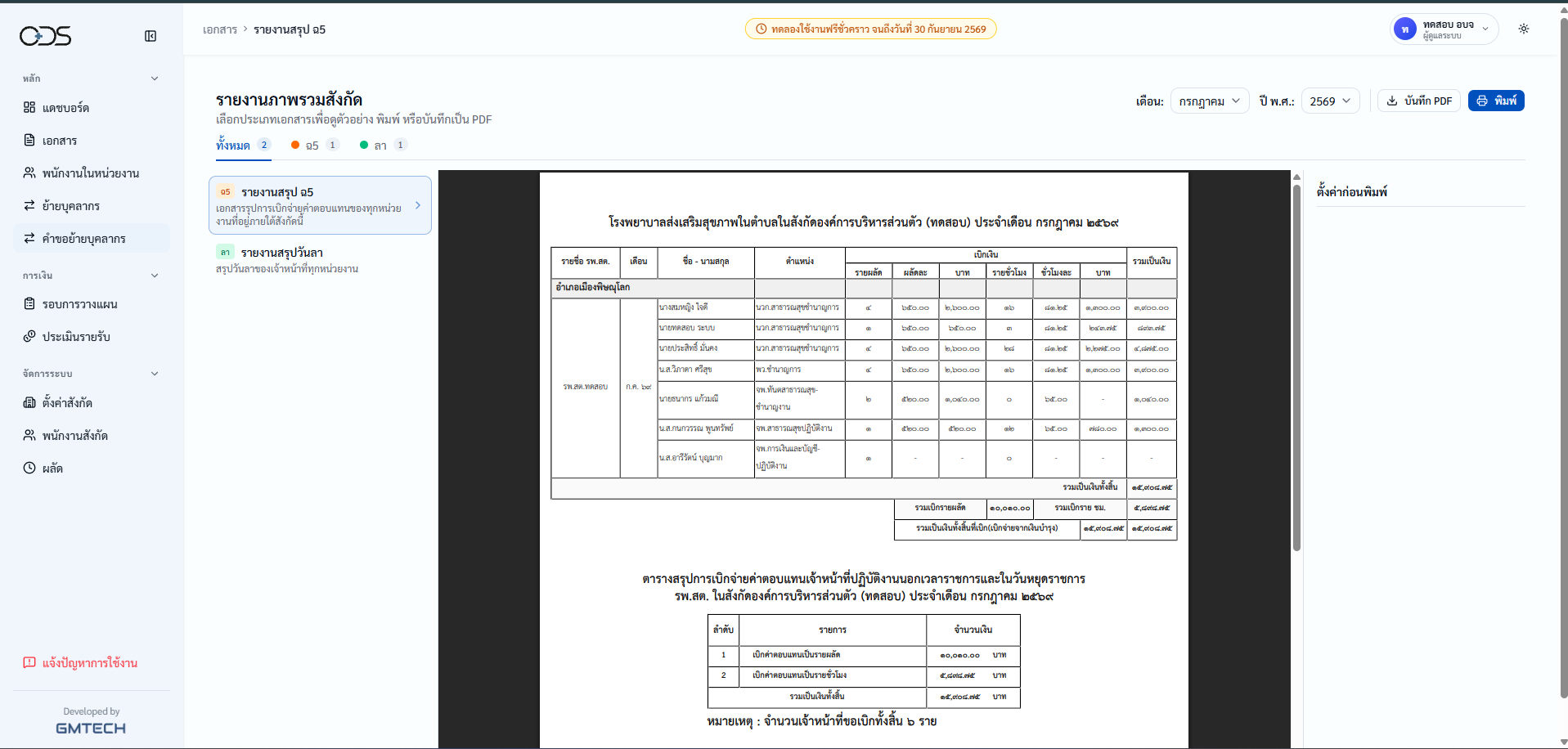Open the ทดสอบ อบจ user menu

click(x=1444, y=29)
